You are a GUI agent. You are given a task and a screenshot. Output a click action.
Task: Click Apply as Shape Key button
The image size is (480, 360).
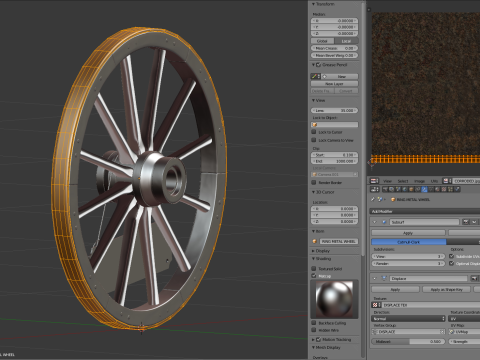pyautogui.click(x=447, y=289)
